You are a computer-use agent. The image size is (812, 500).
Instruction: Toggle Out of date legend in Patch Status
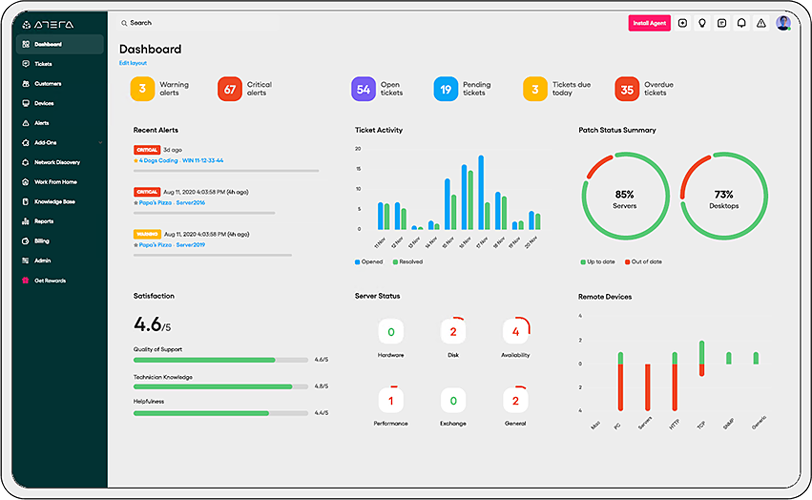[646, 261]
